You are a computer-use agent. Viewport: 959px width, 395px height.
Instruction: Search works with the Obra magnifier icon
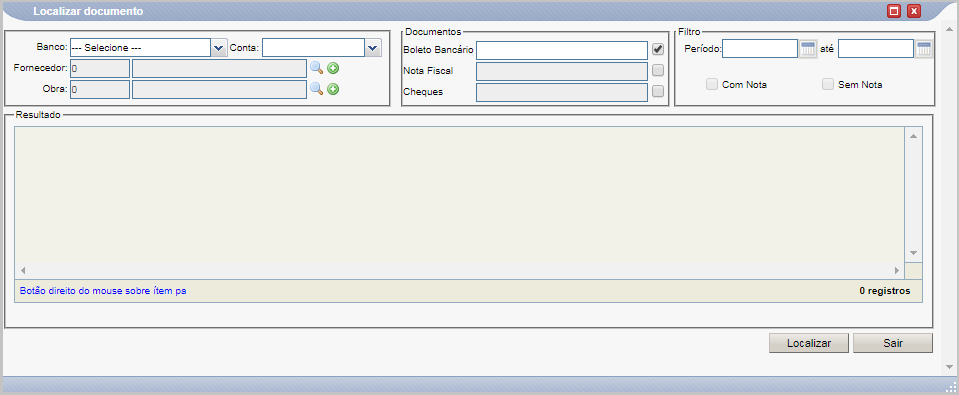pyautogui.click(x=316, y=89)
